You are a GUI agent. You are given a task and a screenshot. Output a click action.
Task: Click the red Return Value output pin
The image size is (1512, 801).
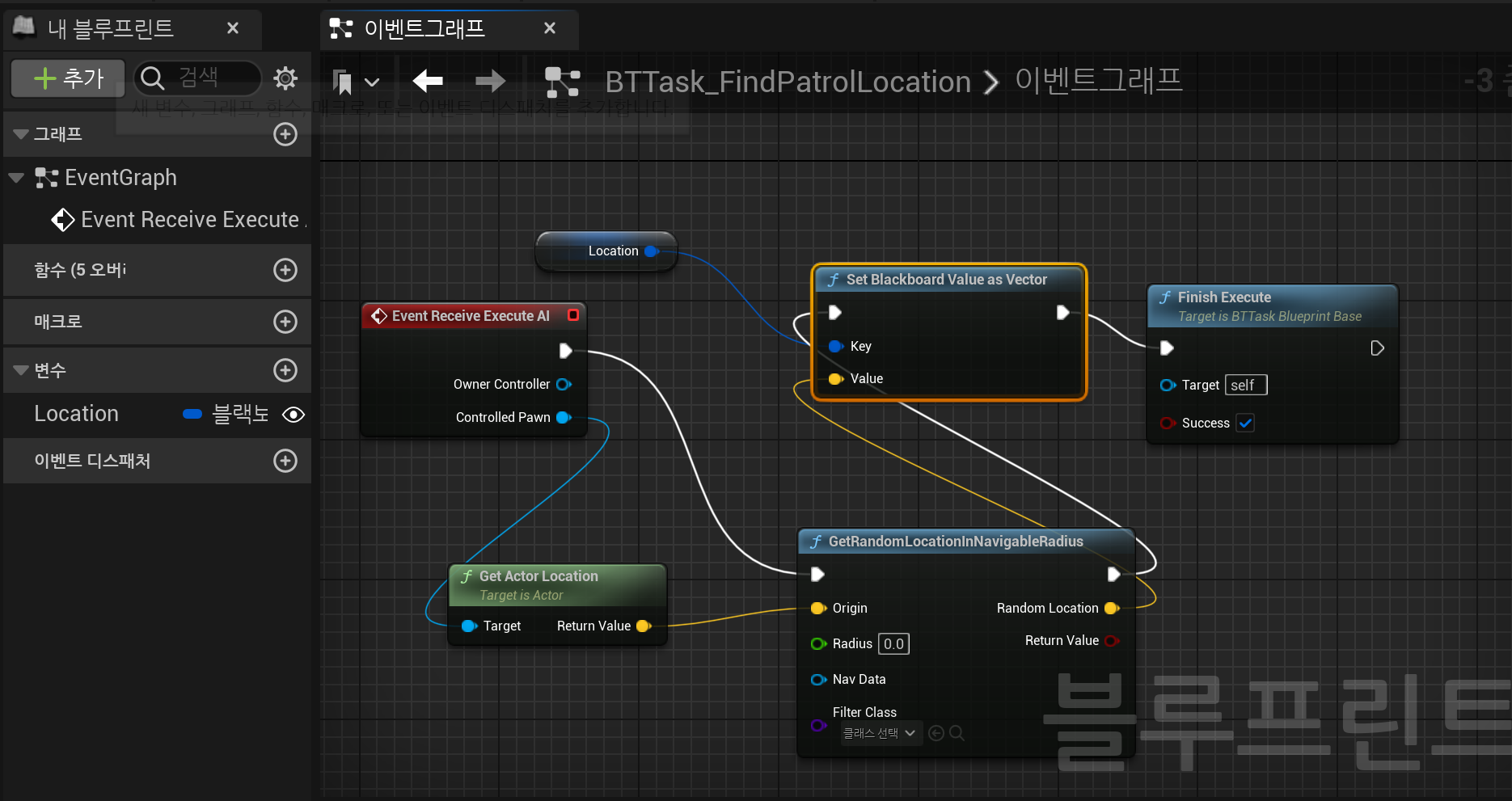[1112, 641]
